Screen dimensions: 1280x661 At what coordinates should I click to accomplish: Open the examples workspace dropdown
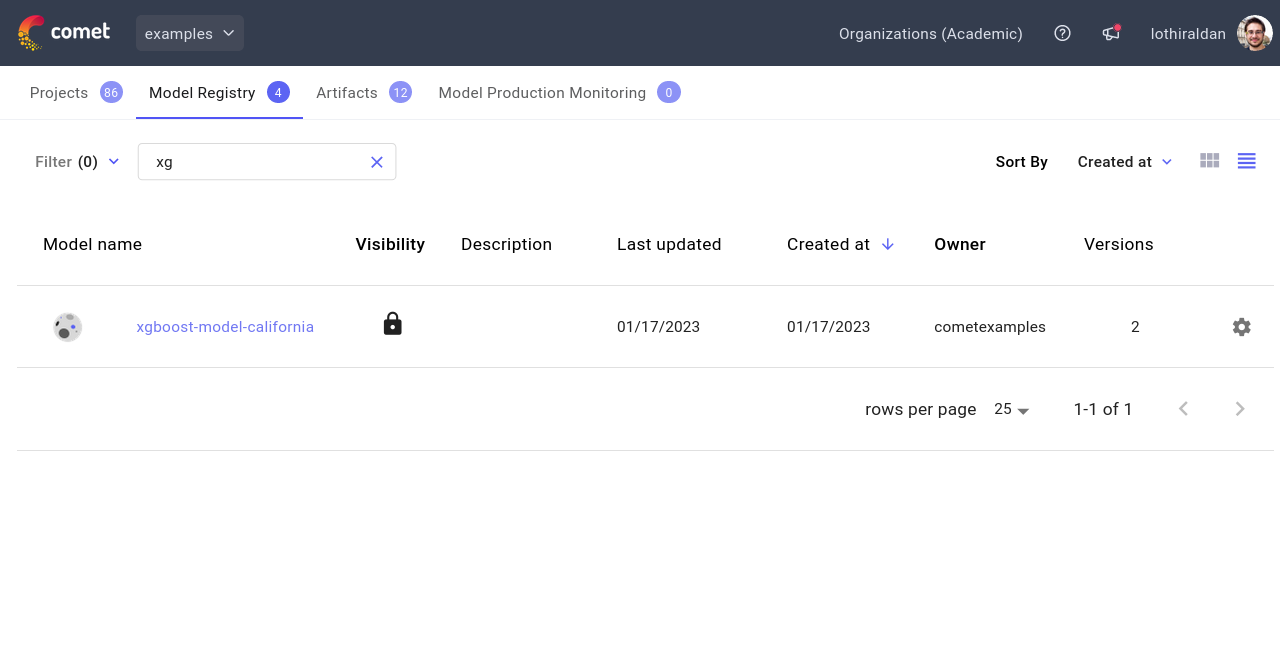(x=189, y=33)
